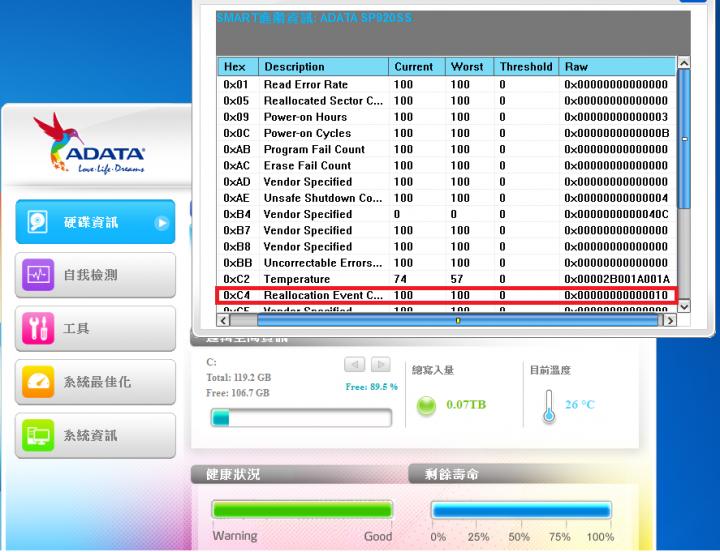720x552 pixels.
Task: Select the Erase Fail Count row
Action: (446, 165)
